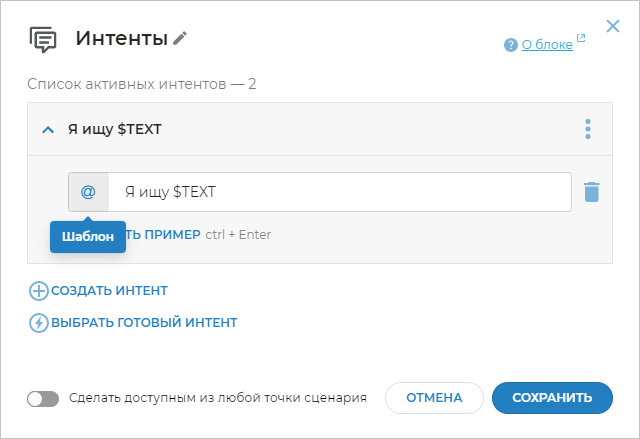
Task: Enable the «доступным из любой точки сценария» switch
Action: pyautogui.click(x=43, y=398)
